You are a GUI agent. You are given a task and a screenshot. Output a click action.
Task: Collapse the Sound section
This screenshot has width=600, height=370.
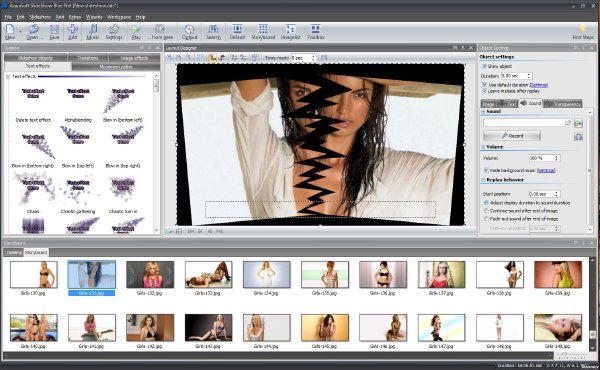[483, 111]
